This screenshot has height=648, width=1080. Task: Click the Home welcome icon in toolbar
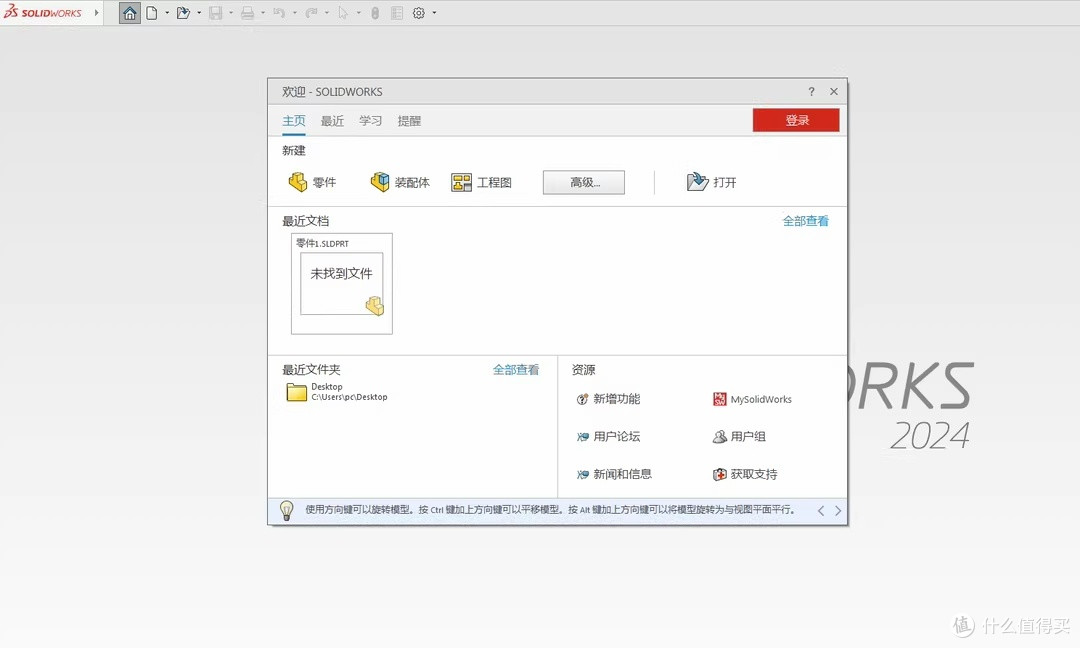tap(129, 12)
